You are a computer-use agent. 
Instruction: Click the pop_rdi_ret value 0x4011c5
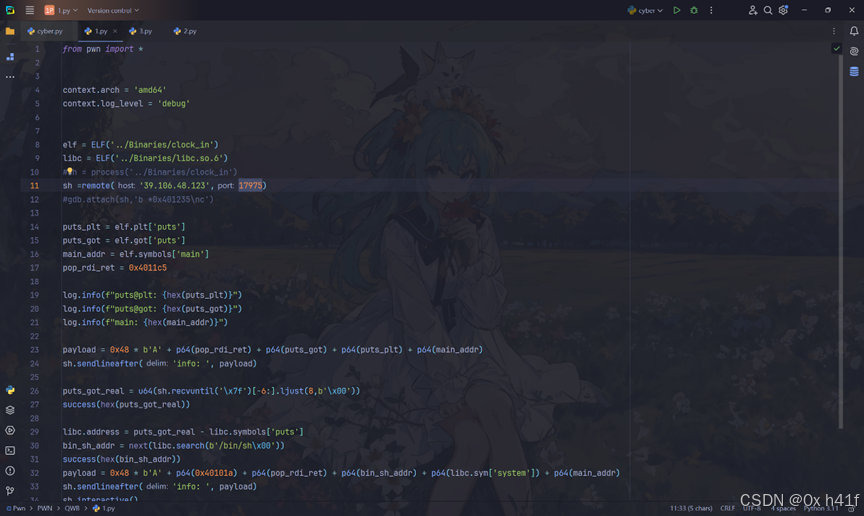147,267
